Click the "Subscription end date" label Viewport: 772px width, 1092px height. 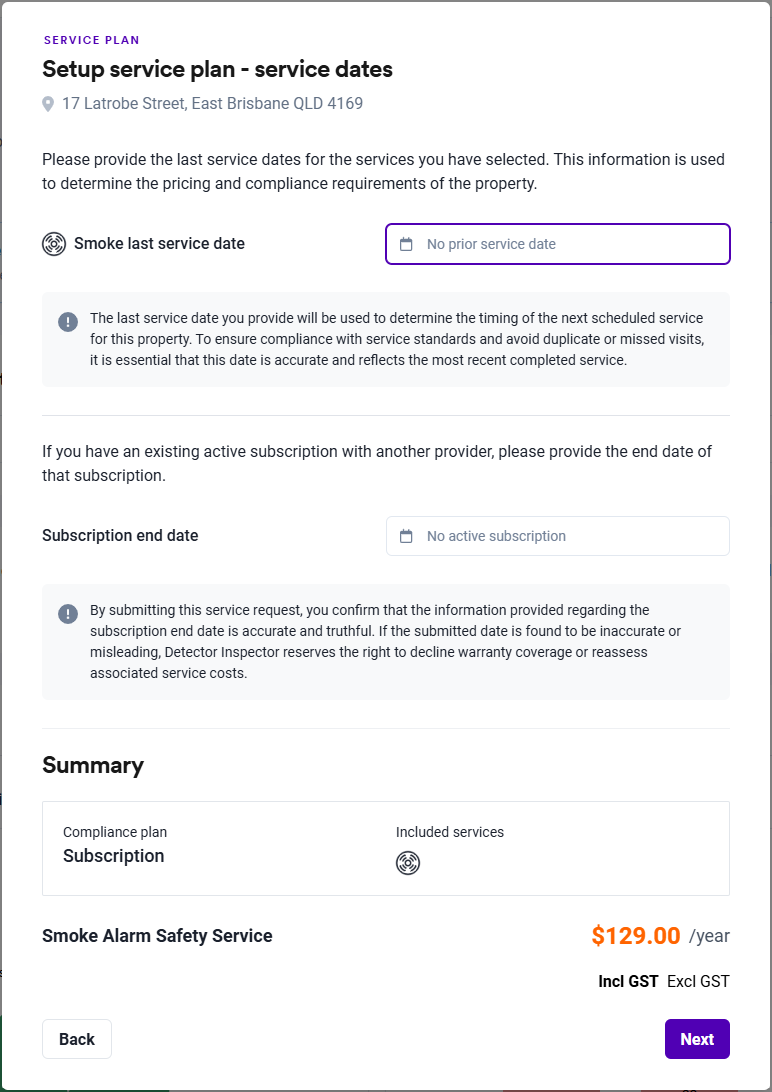[120, 536]
